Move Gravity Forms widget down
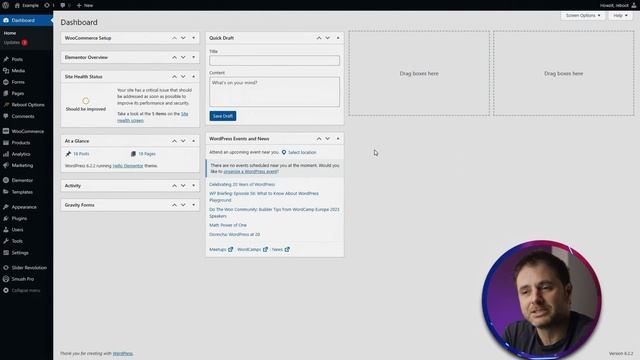This screenshot has width=640, height=360. tap(183, 205)
